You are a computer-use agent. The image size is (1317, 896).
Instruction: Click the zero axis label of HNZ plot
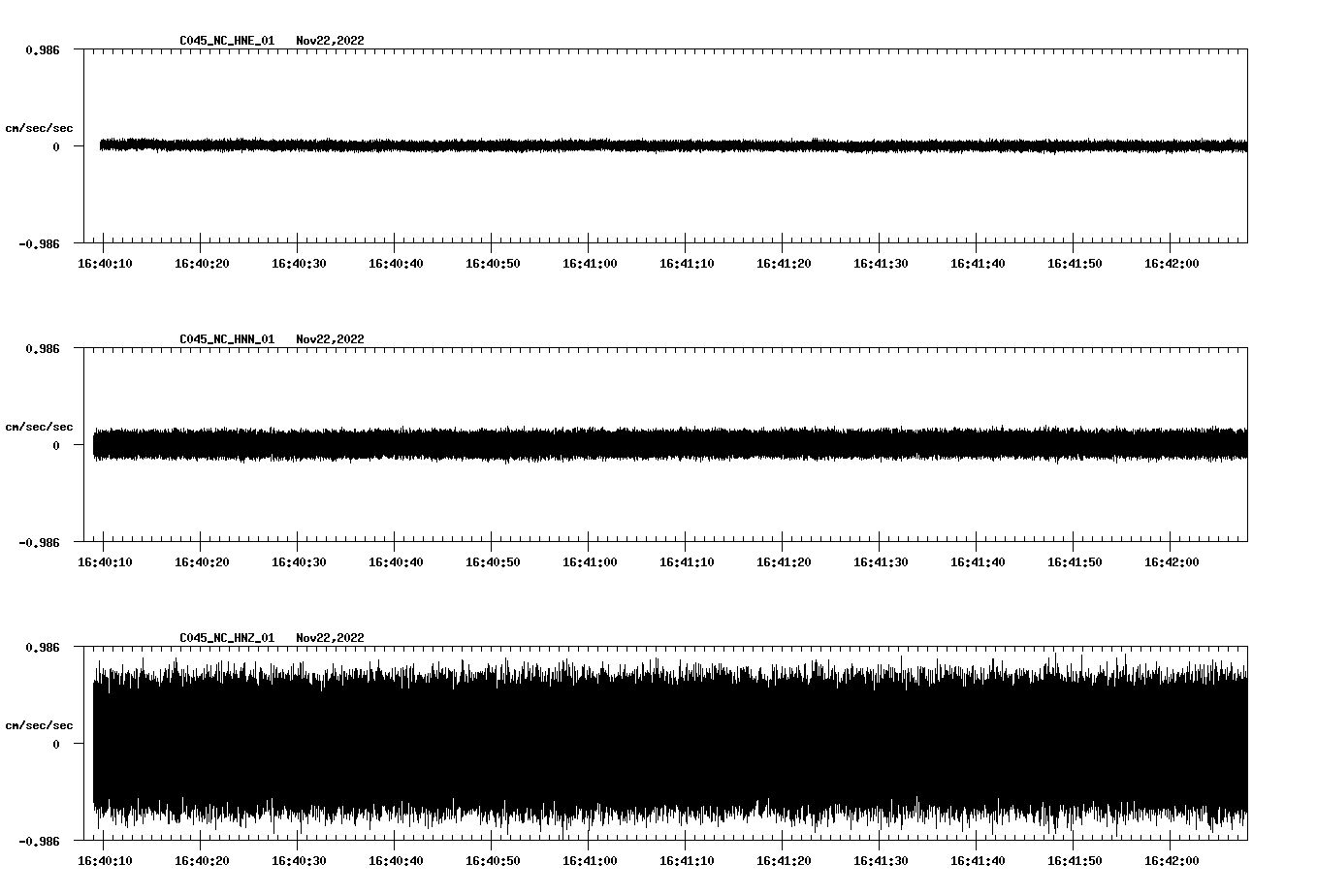[x=56, y=745]
